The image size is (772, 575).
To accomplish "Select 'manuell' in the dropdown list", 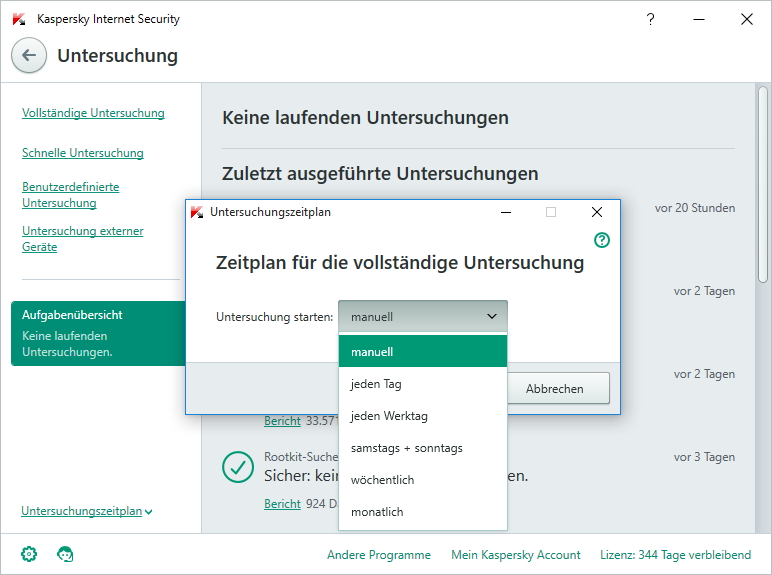I will coord(423,351).
